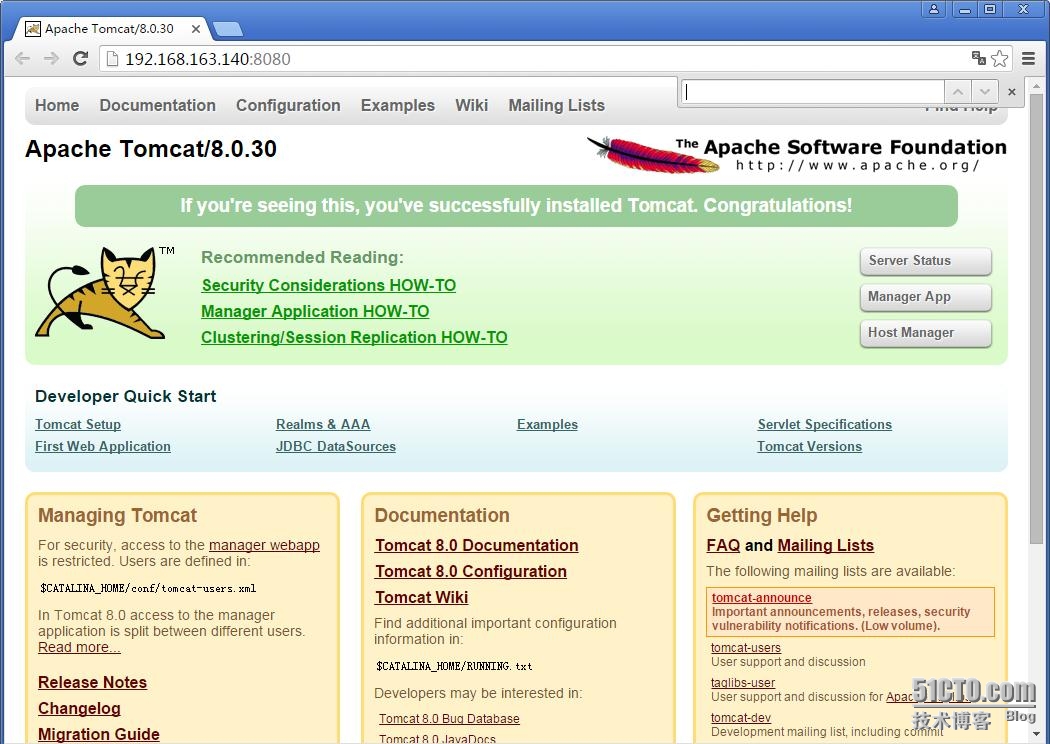Image resolution: width=1050 pixels, height=744 pixels.
Task: Open the Tomcat 8.0 Bug Database link
Action: click(x=449, y=719)
